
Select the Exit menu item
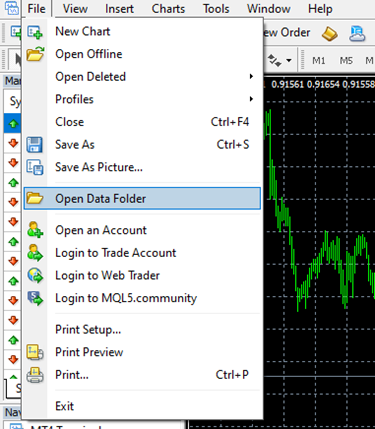[x=65, y=406]
